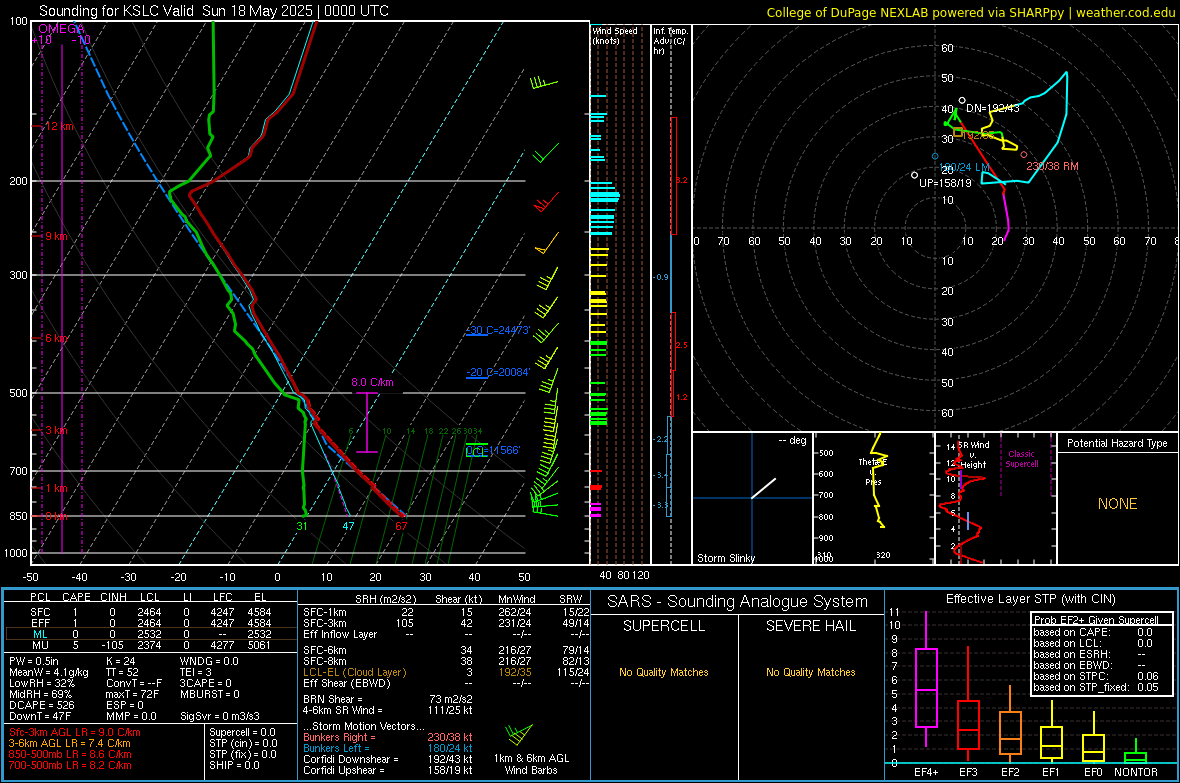The width and height of the screenshot is (1180, 783).
Task: Select the 850 mb pressure label
Action: coord(18,516)
